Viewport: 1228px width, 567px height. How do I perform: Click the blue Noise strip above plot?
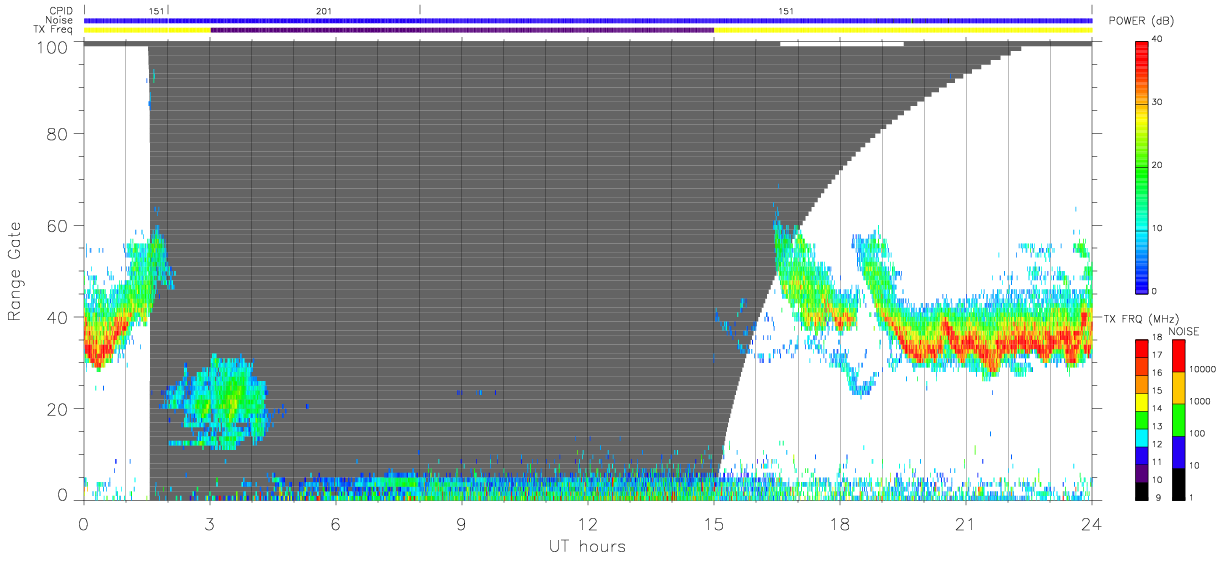[x=588, y=20]
